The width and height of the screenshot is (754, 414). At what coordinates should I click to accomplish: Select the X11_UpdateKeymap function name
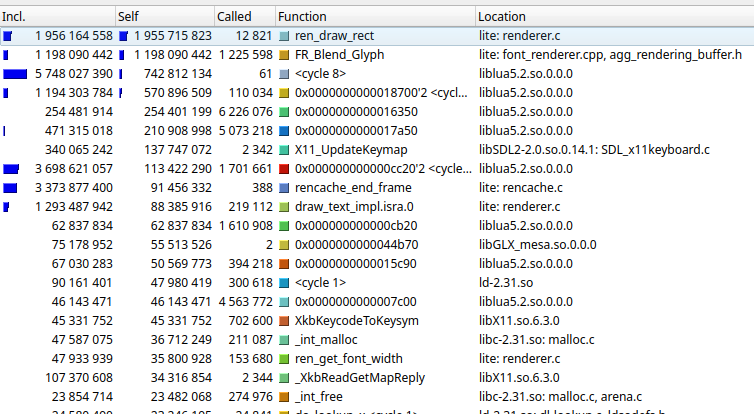(351, 150)
